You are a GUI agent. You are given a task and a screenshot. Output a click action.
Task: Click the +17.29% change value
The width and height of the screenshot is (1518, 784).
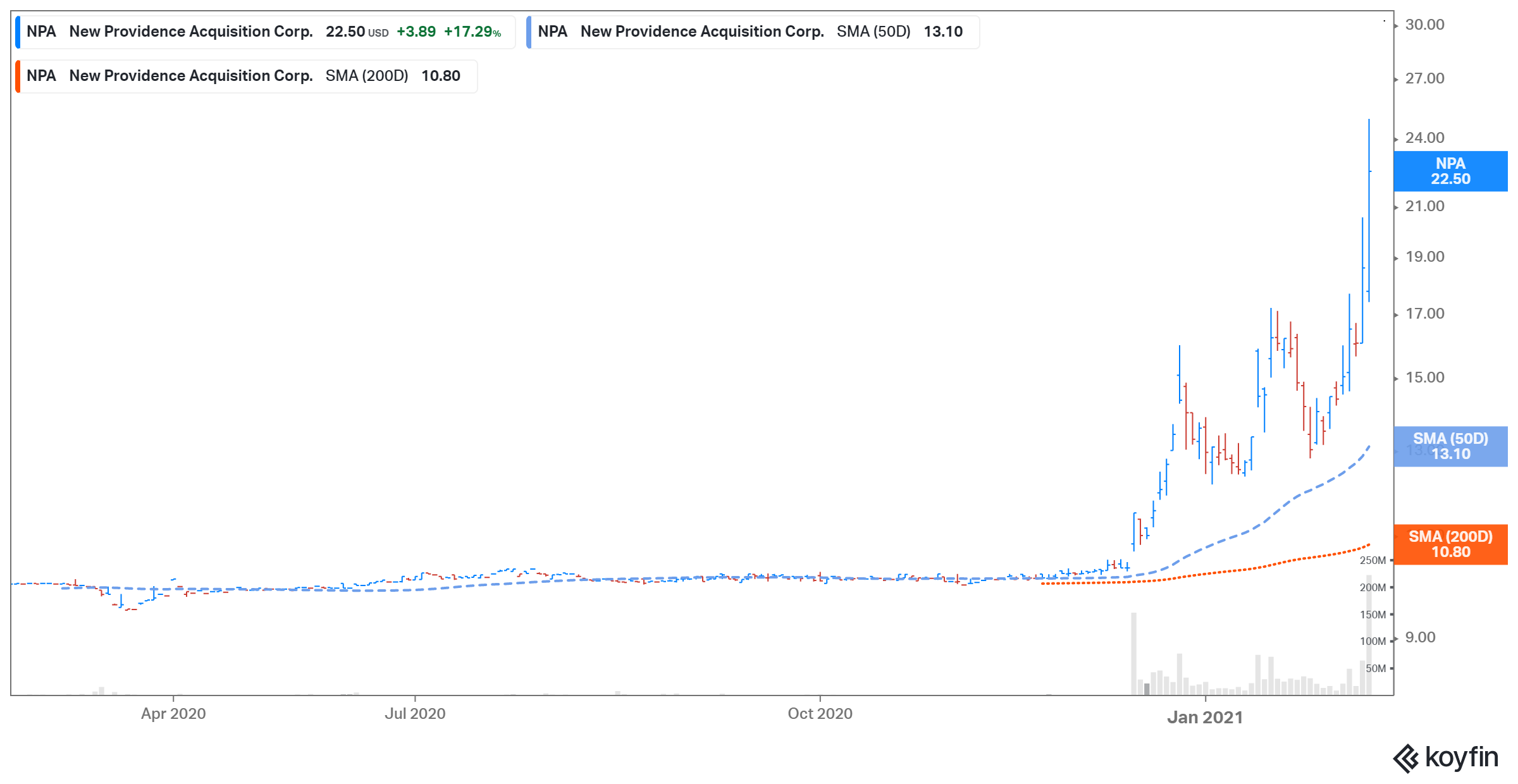coord(472,32)
